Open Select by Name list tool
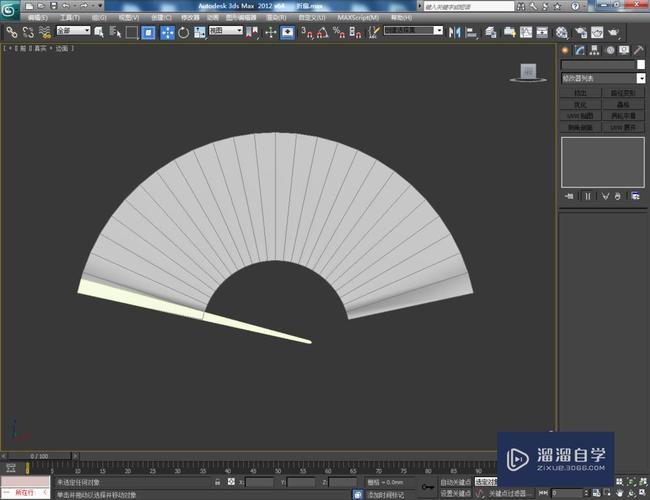650x500 pixels. point(115,32)
